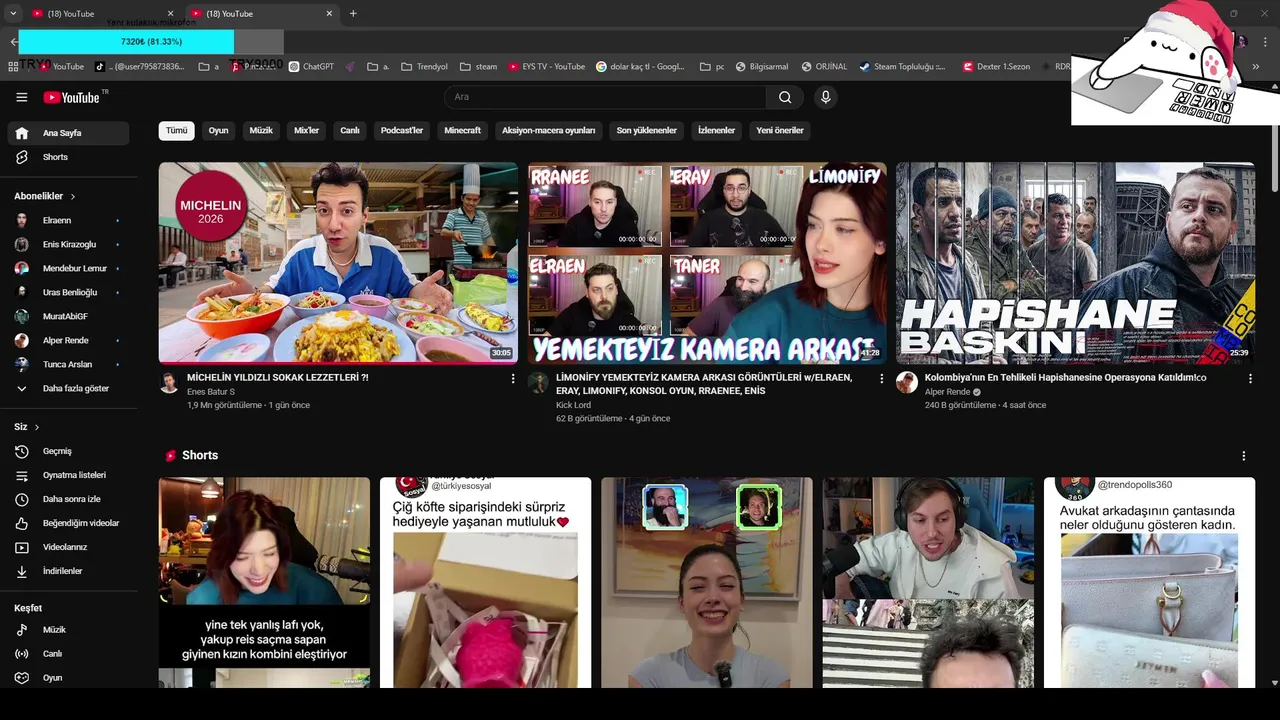The height and width of the screenshot is (720, 1280).
Task: Click Enes Batur S channel avatar
Action: tap(169, 383)
